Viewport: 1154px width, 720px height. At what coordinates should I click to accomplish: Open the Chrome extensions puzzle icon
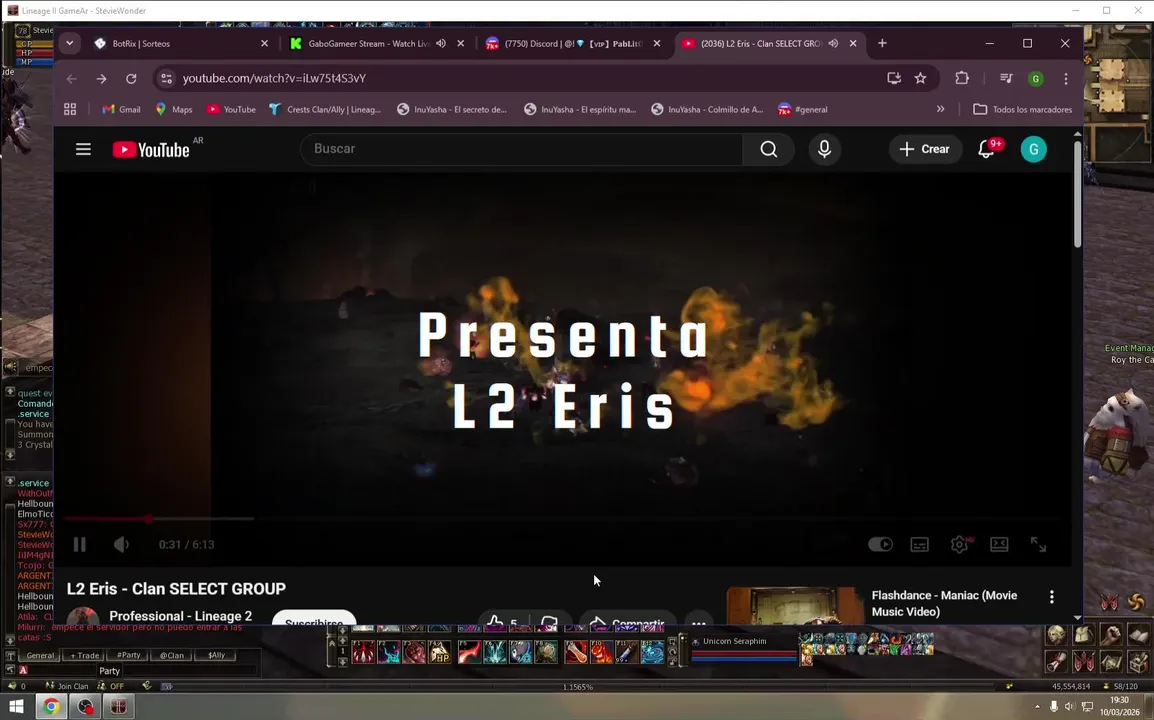(x=962, y=78)
